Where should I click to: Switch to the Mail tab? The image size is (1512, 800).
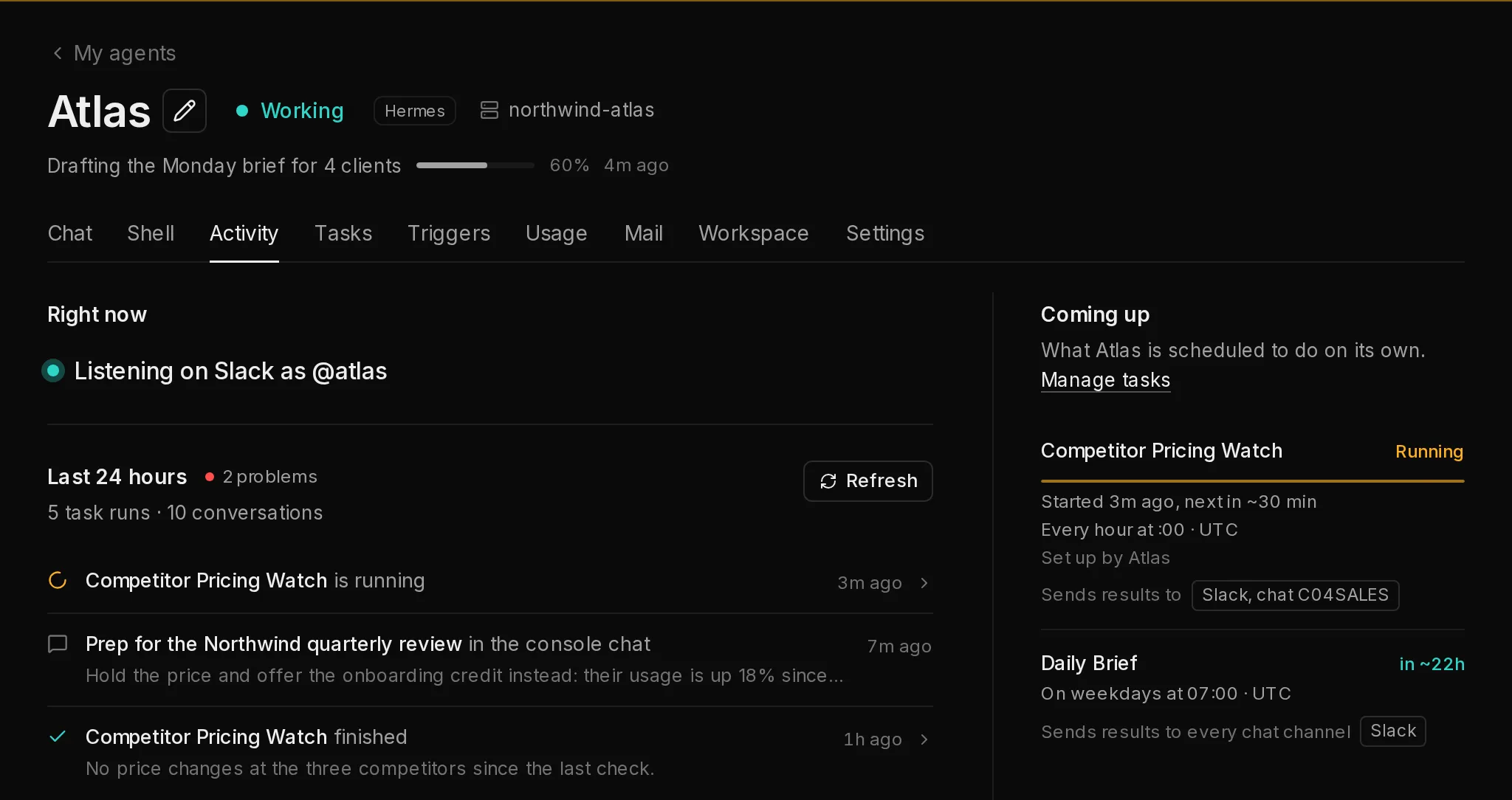(x=644, y=233)
